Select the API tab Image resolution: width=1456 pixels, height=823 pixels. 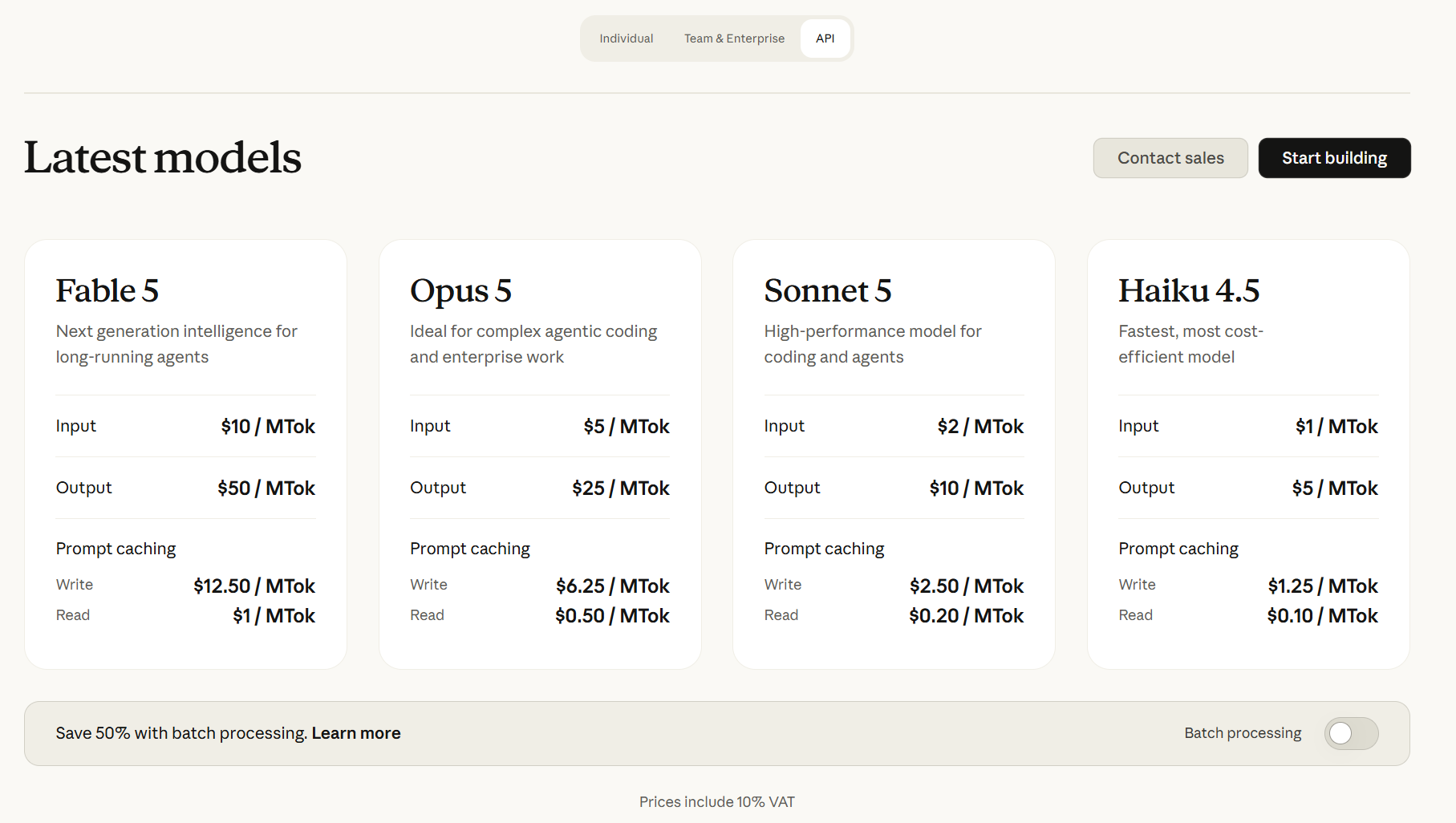coord(825,39)
